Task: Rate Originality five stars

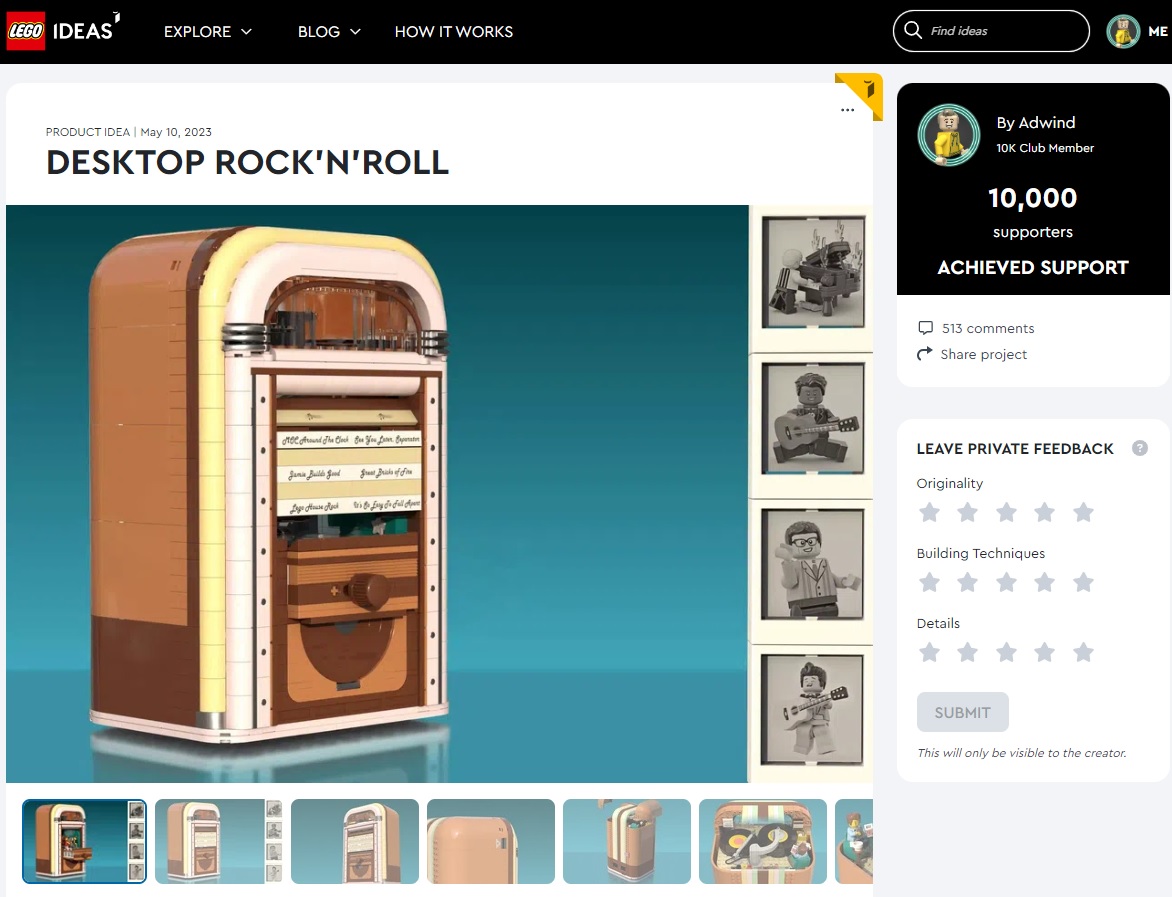Action: [x=1083, y=512]
